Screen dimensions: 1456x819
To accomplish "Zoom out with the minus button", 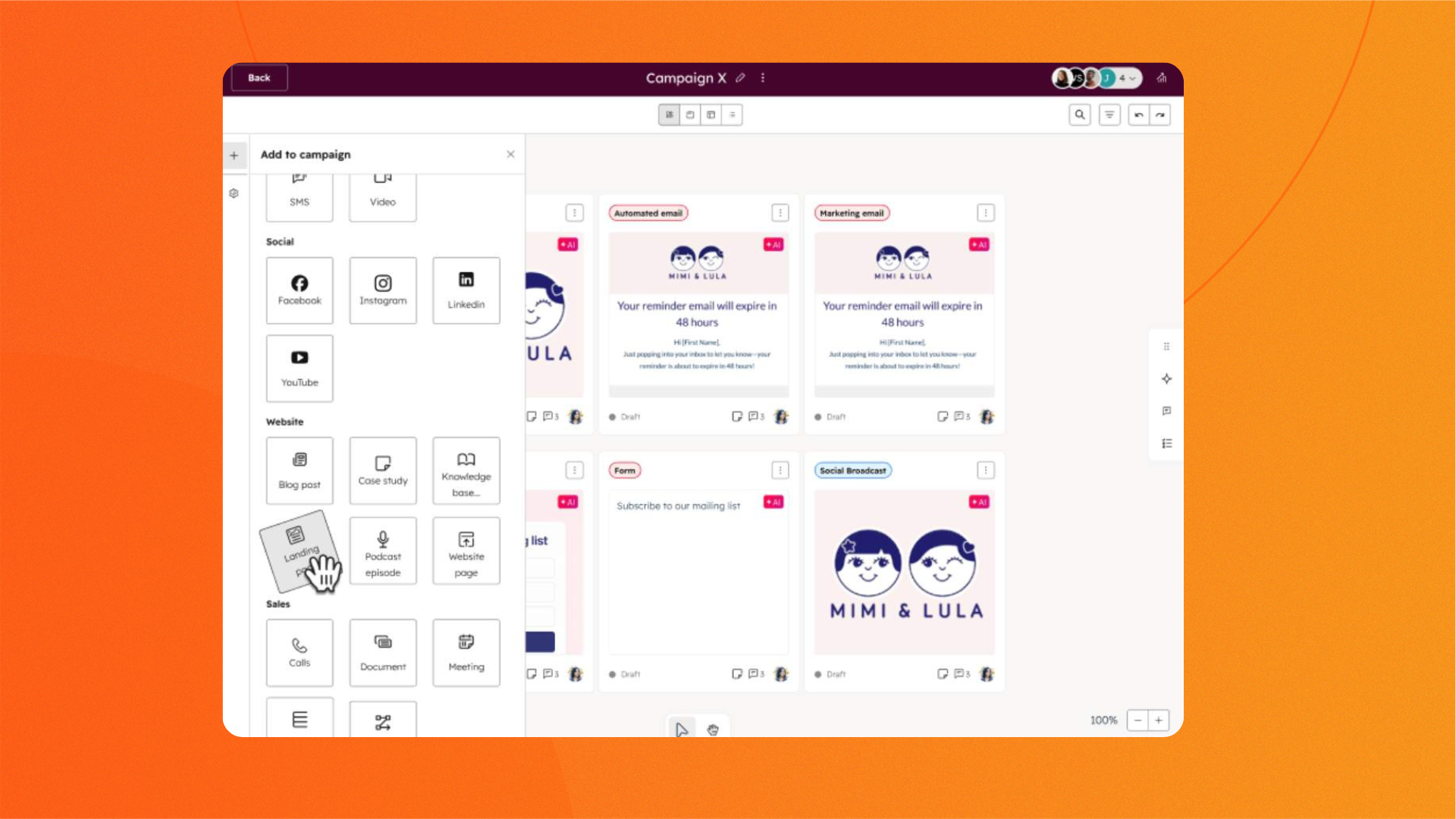I will (1137, 720).
